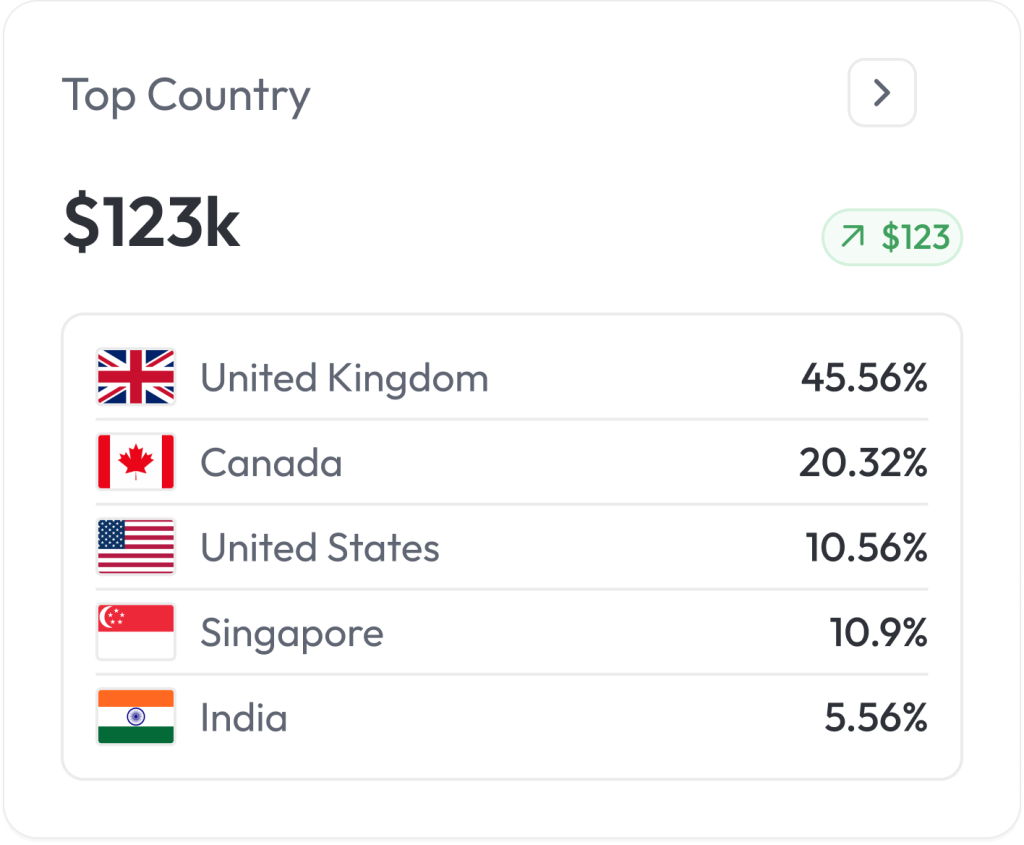Click the 10.56% United States percentage
This screenshot has width=1024, height=845.
[867, 548]
